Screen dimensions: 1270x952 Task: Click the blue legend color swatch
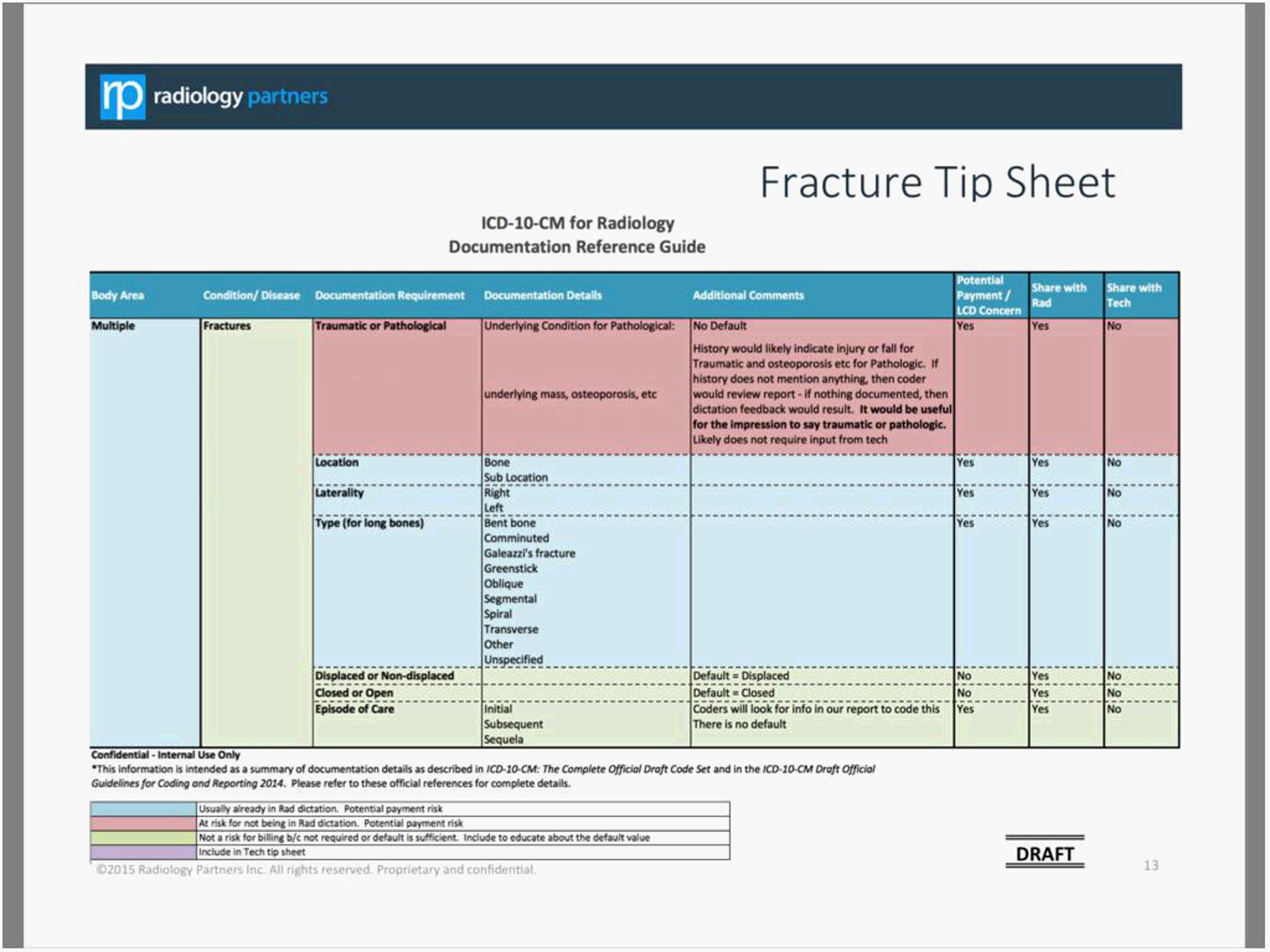click(x=143, y=809)
